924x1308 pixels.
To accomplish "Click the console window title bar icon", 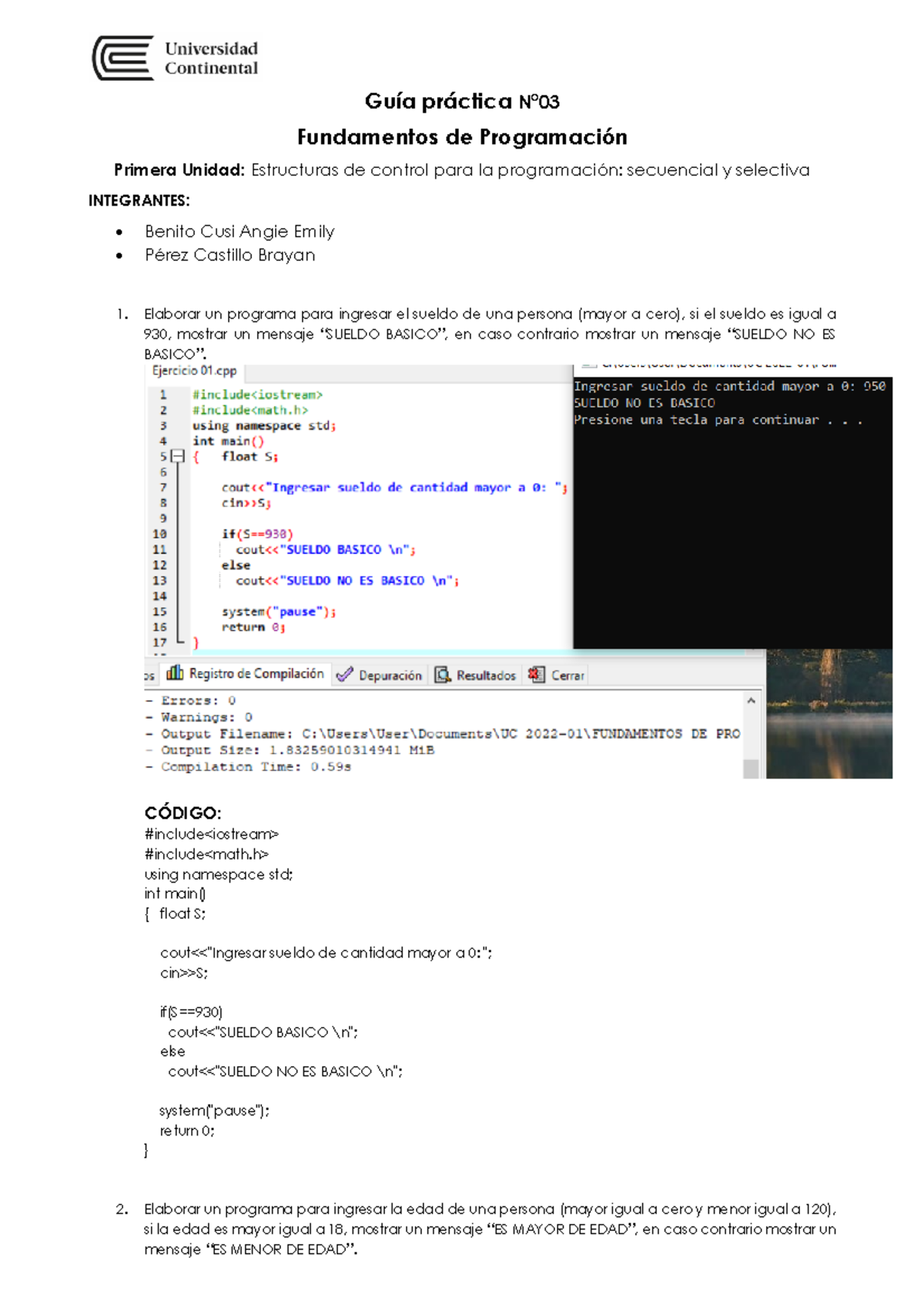I will tap(589, 364).
